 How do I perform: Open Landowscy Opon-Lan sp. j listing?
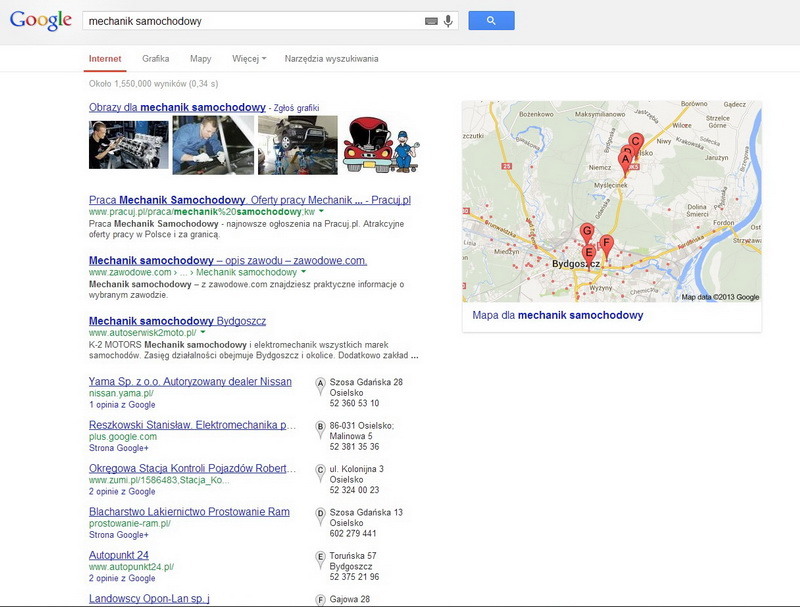pos(149,598)
